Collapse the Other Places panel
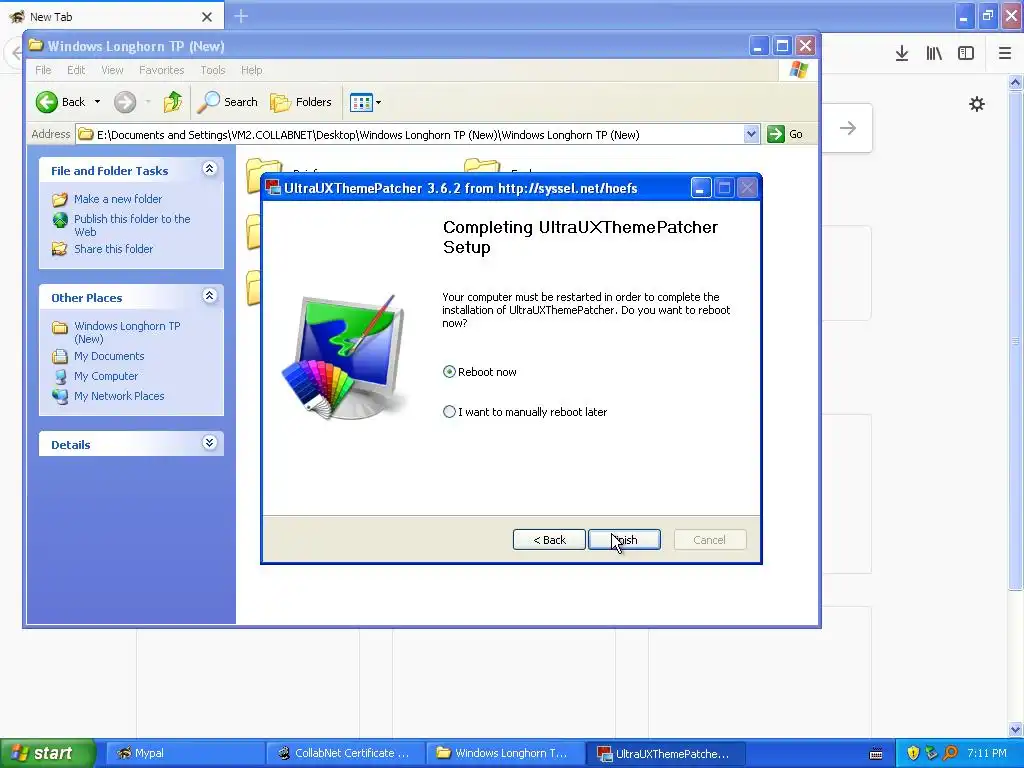Image resolution: width=1024 pixels, height=768 pixels. coord(210,296)
